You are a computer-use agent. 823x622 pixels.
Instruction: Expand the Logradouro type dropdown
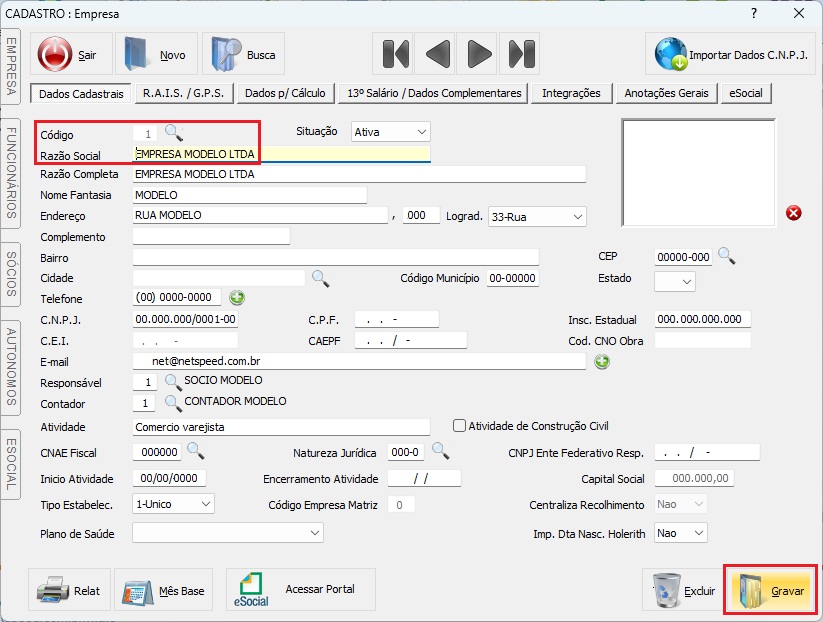(537, 216)
